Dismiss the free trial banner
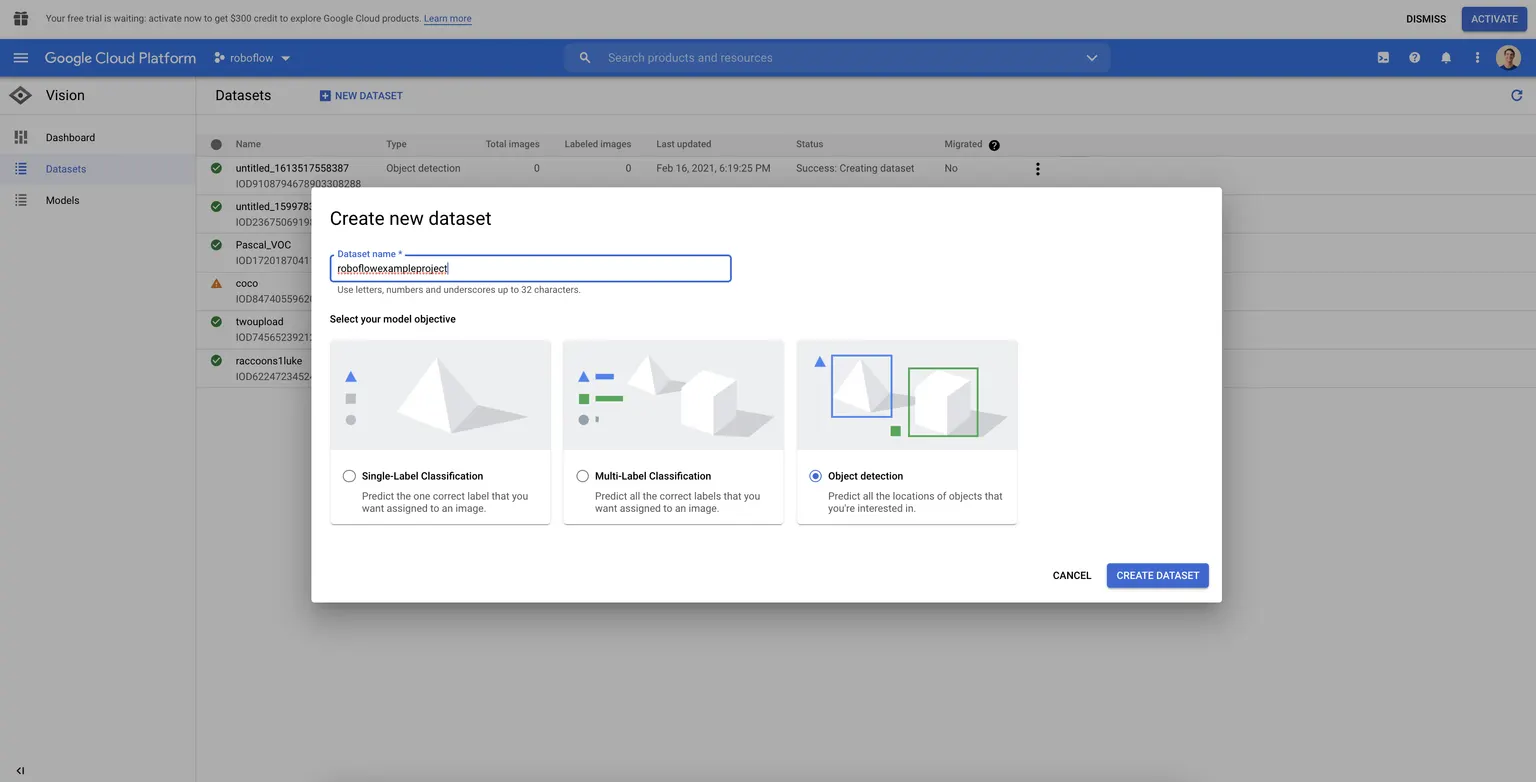This screenshot has height=782, width=1536. click(x=1425, y=19)
